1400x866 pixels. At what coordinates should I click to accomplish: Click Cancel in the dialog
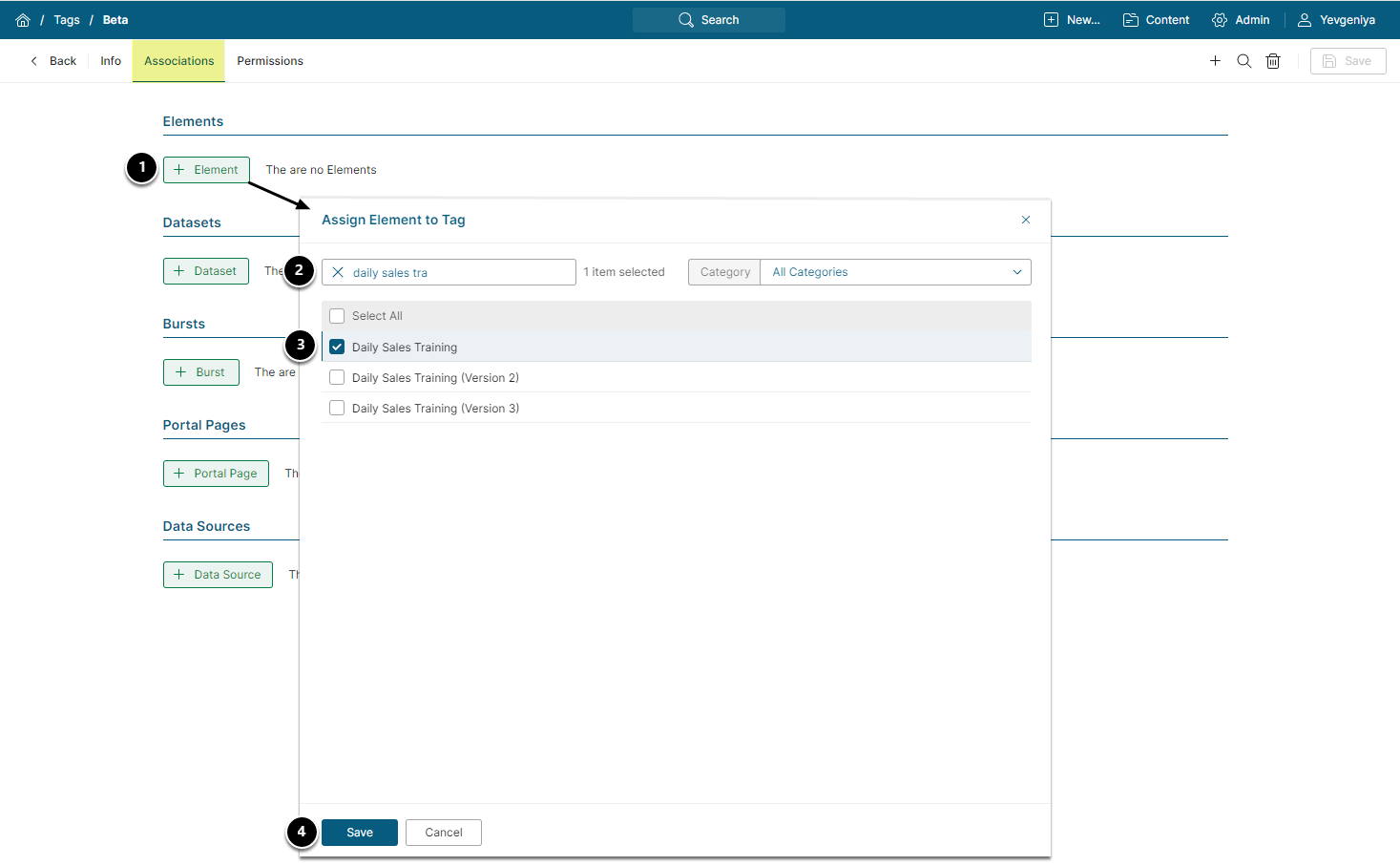[x=444, y=833]
